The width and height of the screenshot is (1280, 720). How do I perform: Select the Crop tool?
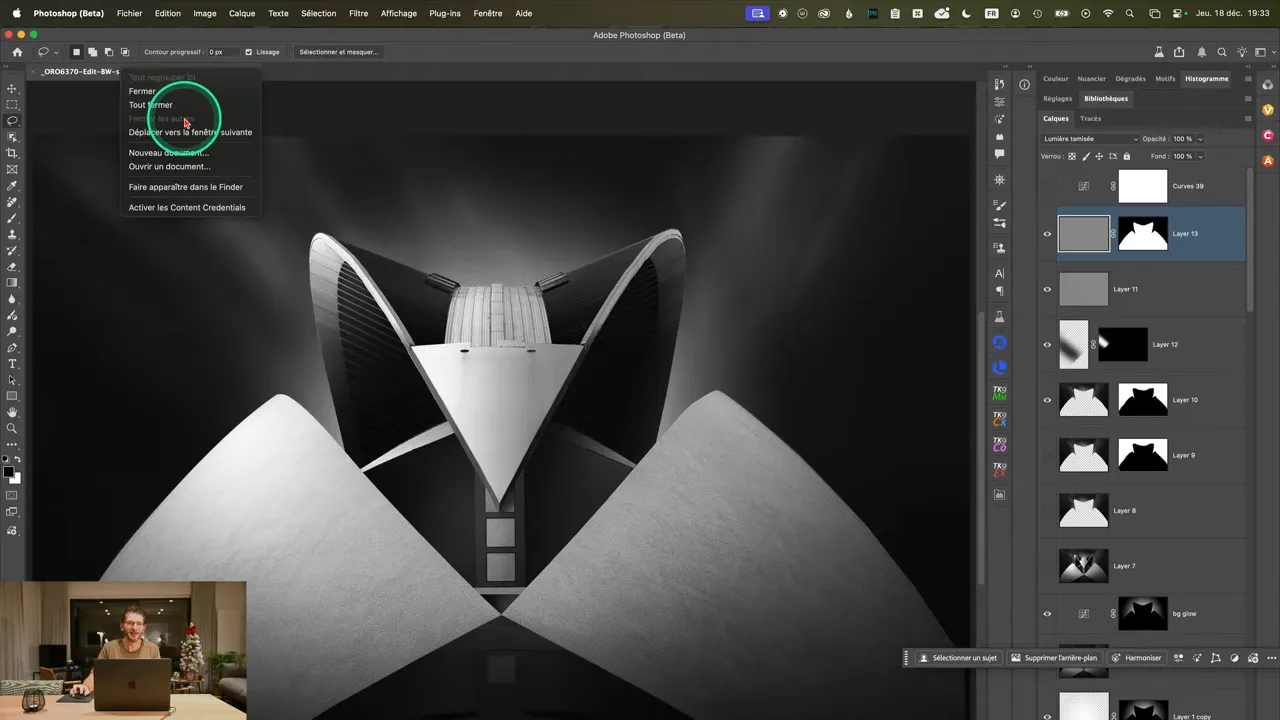point(12,153)
